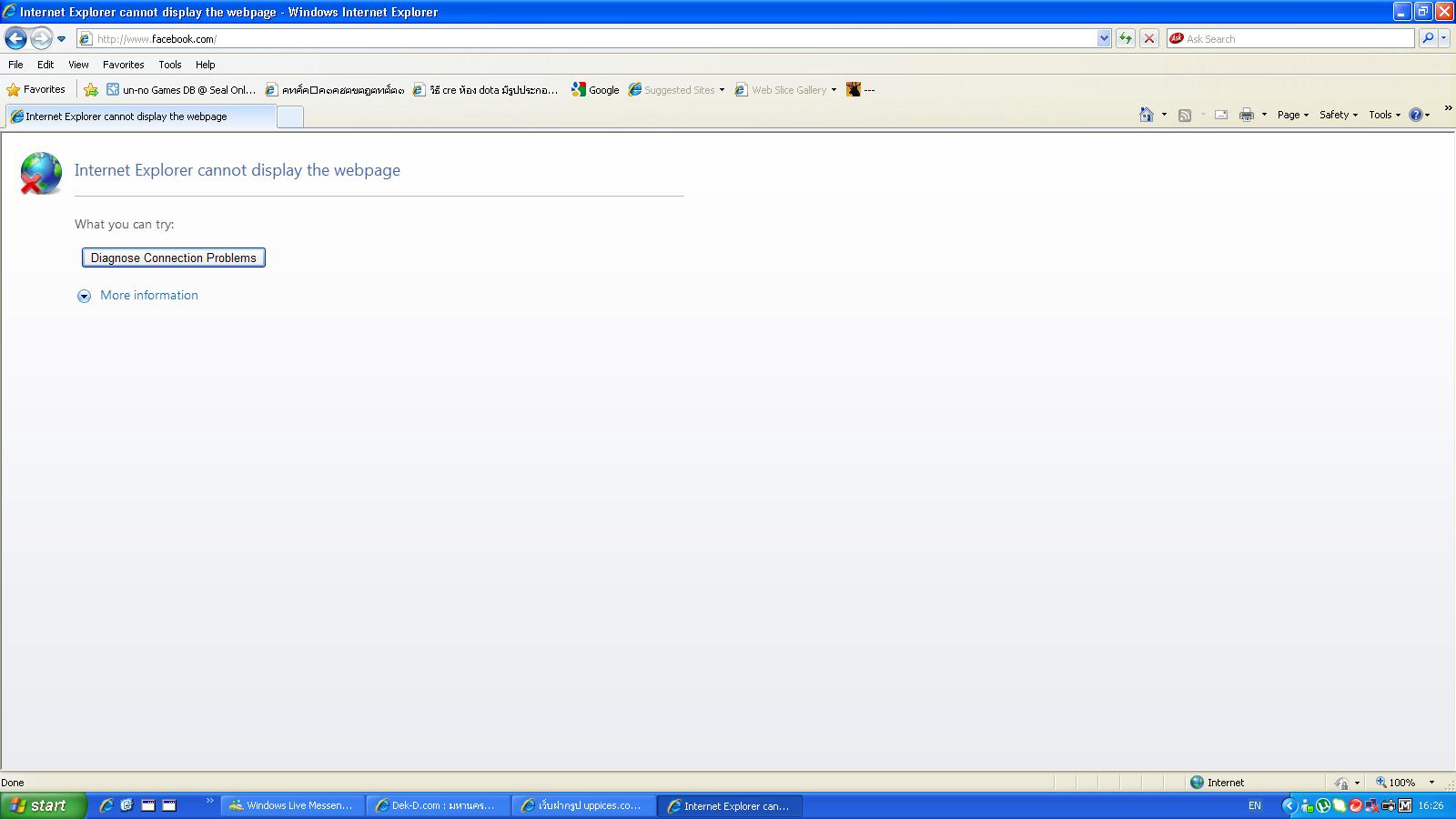Open the Favorites star button
The width and height of the screenshot is (1456, 819).
coord(36,89)
